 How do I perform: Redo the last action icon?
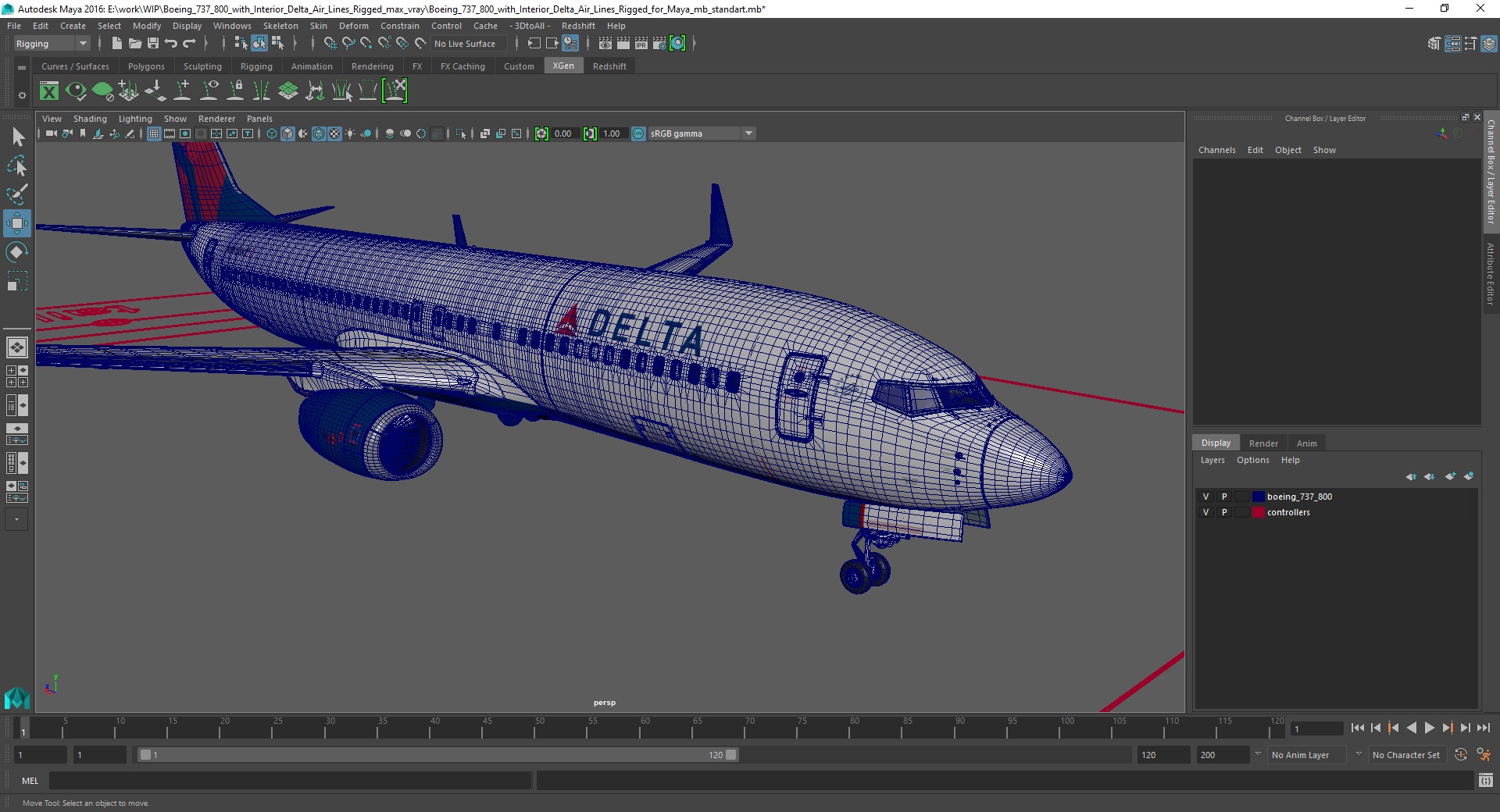click(189, 44)
